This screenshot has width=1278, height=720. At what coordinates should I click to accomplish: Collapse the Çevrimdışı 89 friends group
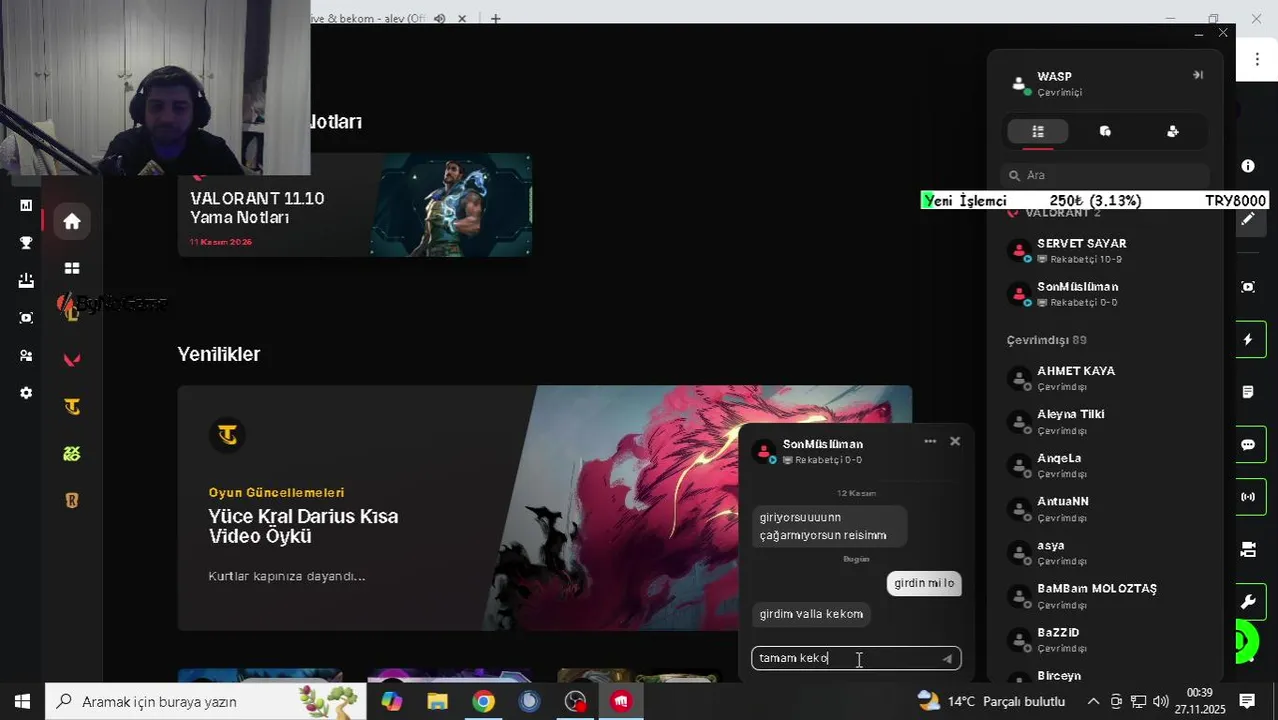[1047, 340]
